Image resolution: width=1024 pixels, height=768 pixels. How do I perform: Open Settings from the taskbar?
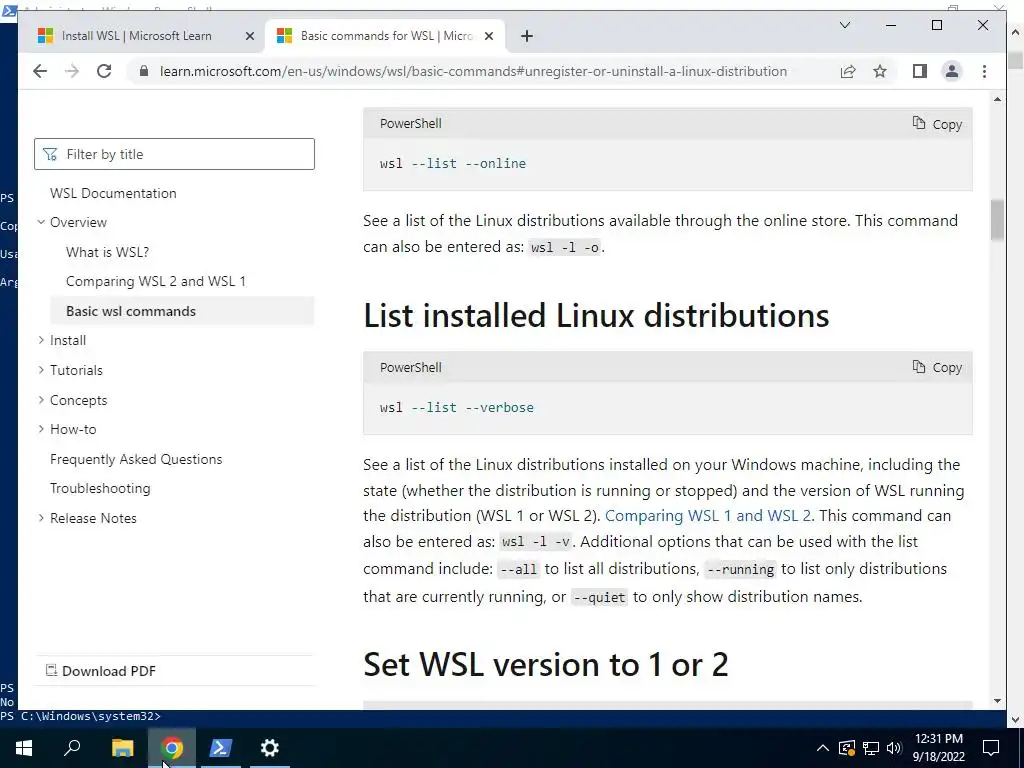point(269,748)
